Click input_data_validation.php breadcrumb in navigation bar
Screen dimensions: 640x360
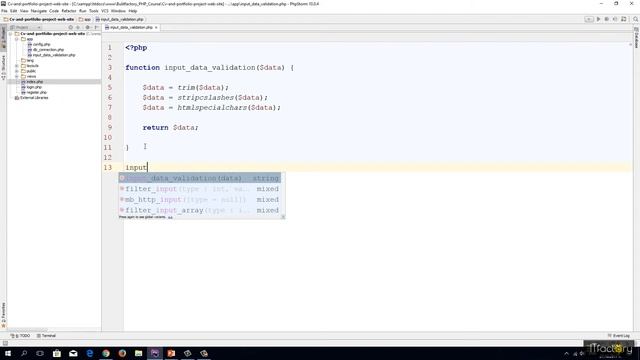120,19
